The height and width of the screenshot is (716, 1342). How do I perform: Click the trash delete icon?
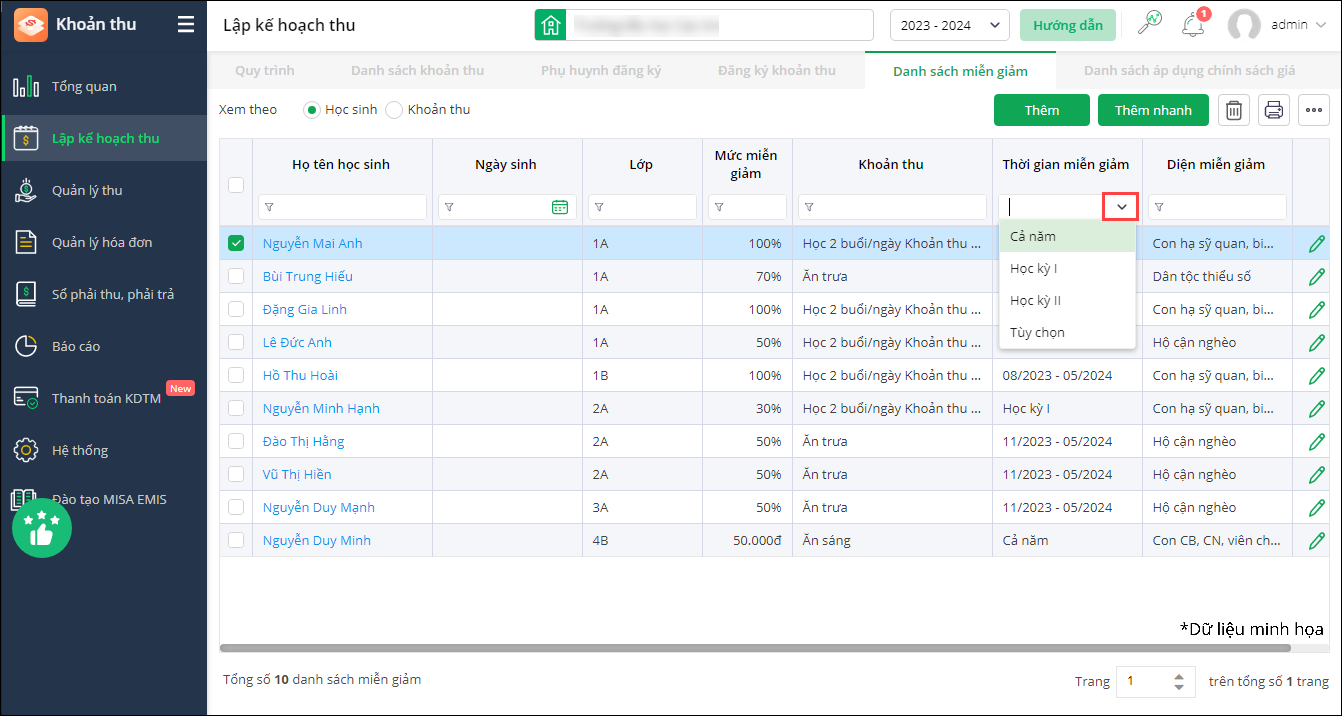point(1234,110)
